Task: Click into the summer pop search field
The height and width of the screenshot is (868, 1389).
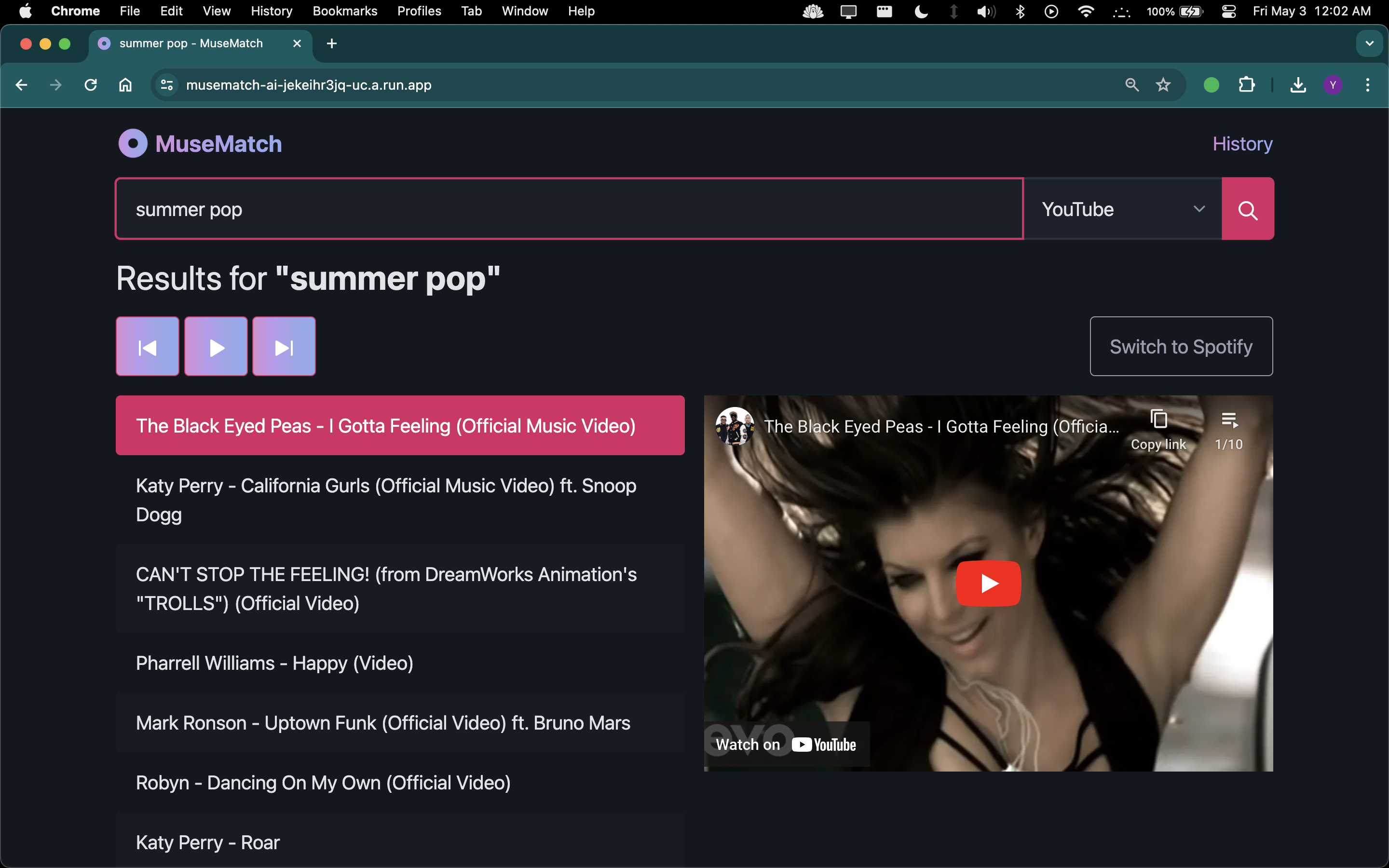Action: [568, 209]
